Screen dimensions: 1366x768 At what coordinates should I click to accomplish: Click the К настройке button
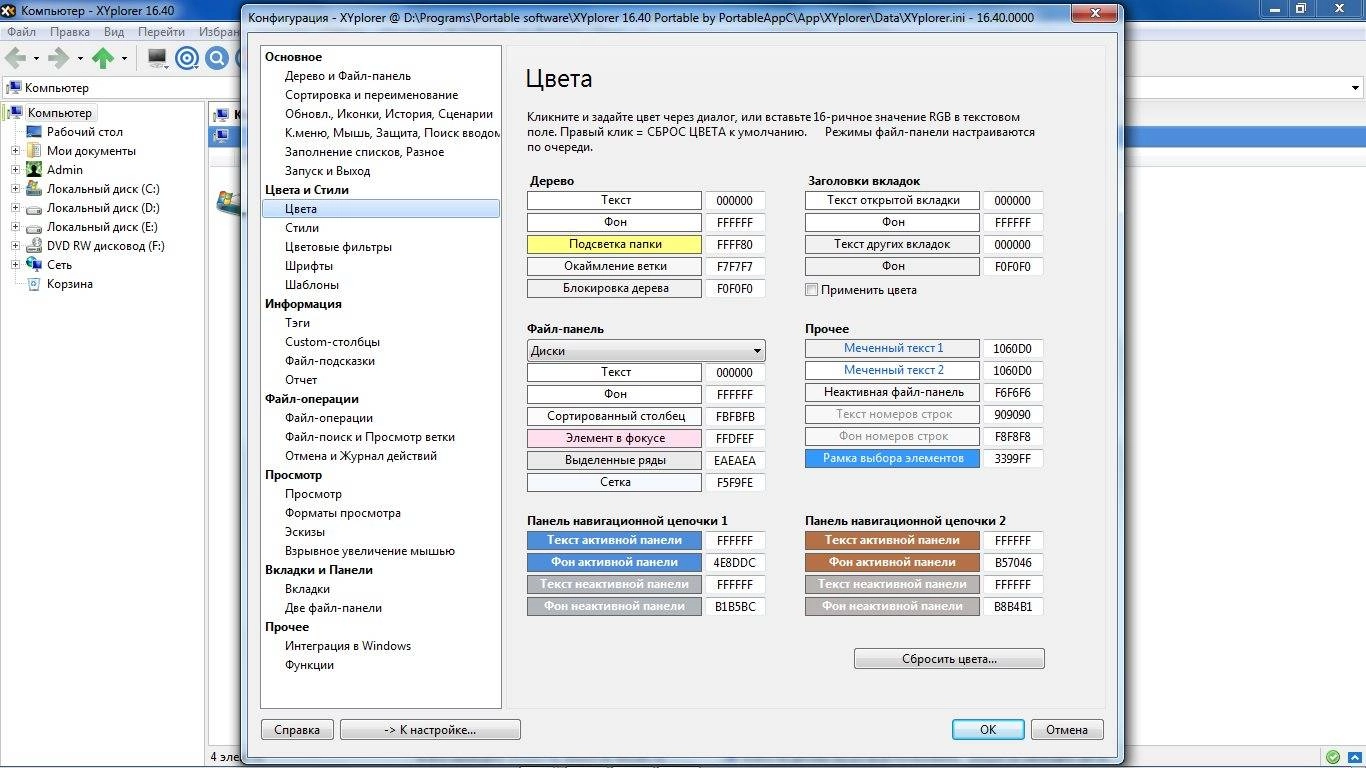430,729
